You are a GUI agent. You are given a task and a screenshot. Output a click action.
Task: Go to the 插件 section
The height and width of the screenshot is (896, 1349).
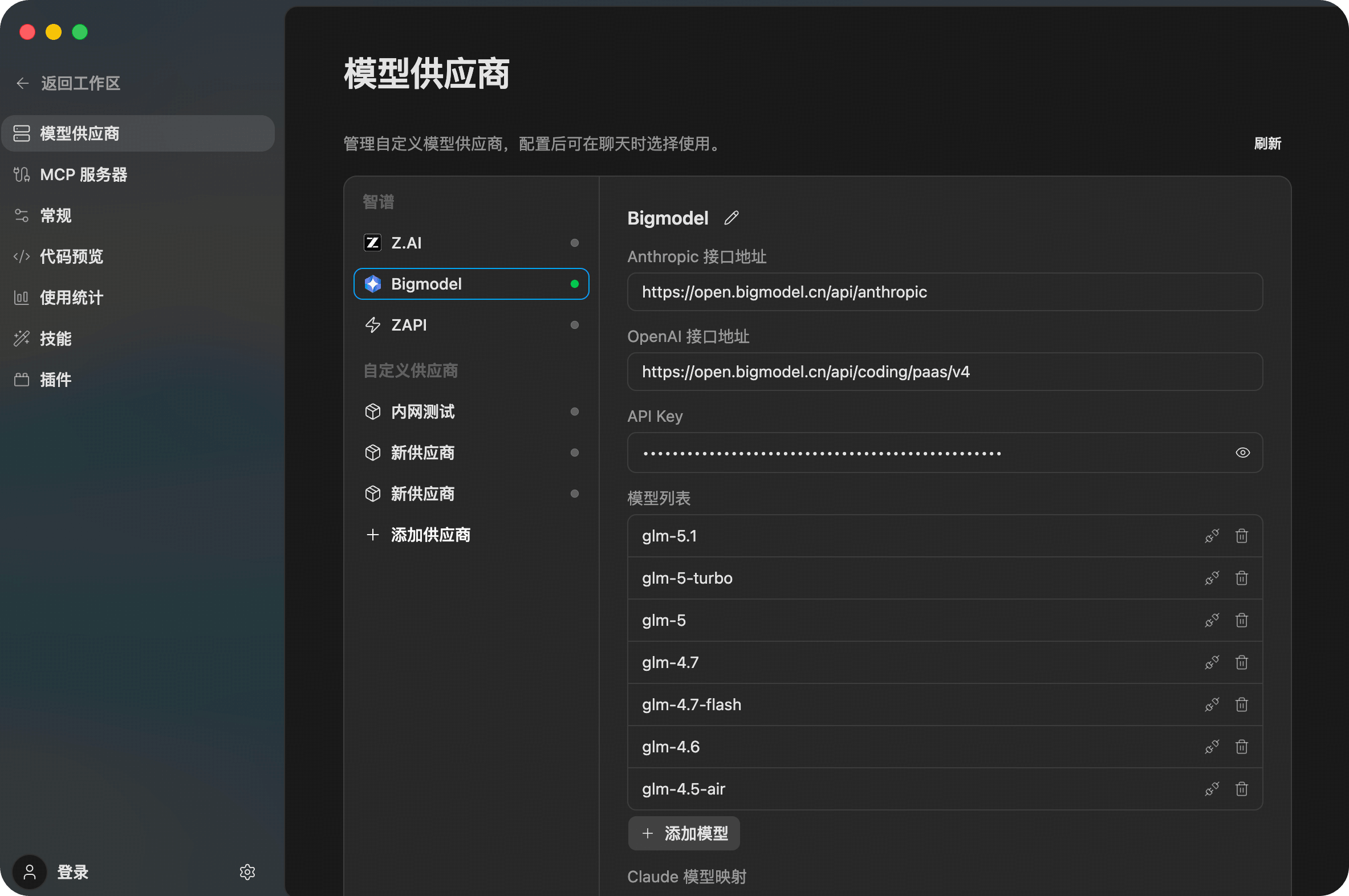[x=55, y=380]
